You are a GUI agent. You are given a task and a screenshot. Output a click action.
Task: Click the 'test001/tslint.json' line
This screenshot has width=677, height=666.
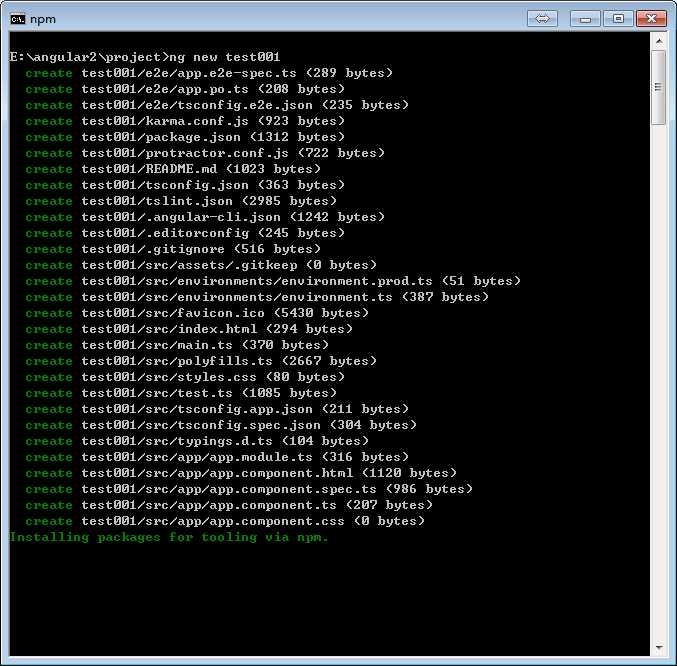click(181, 201)
